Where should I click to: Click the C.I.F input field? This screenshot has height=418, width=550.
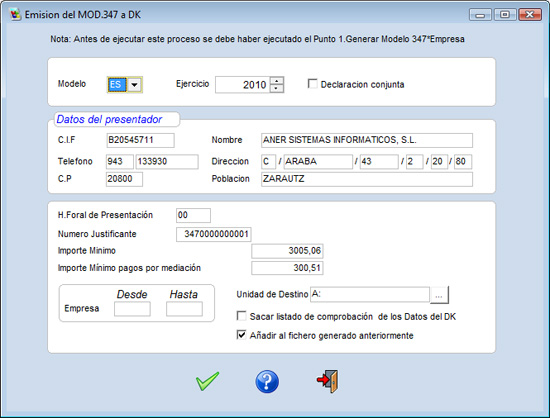[x=140, y=140]
